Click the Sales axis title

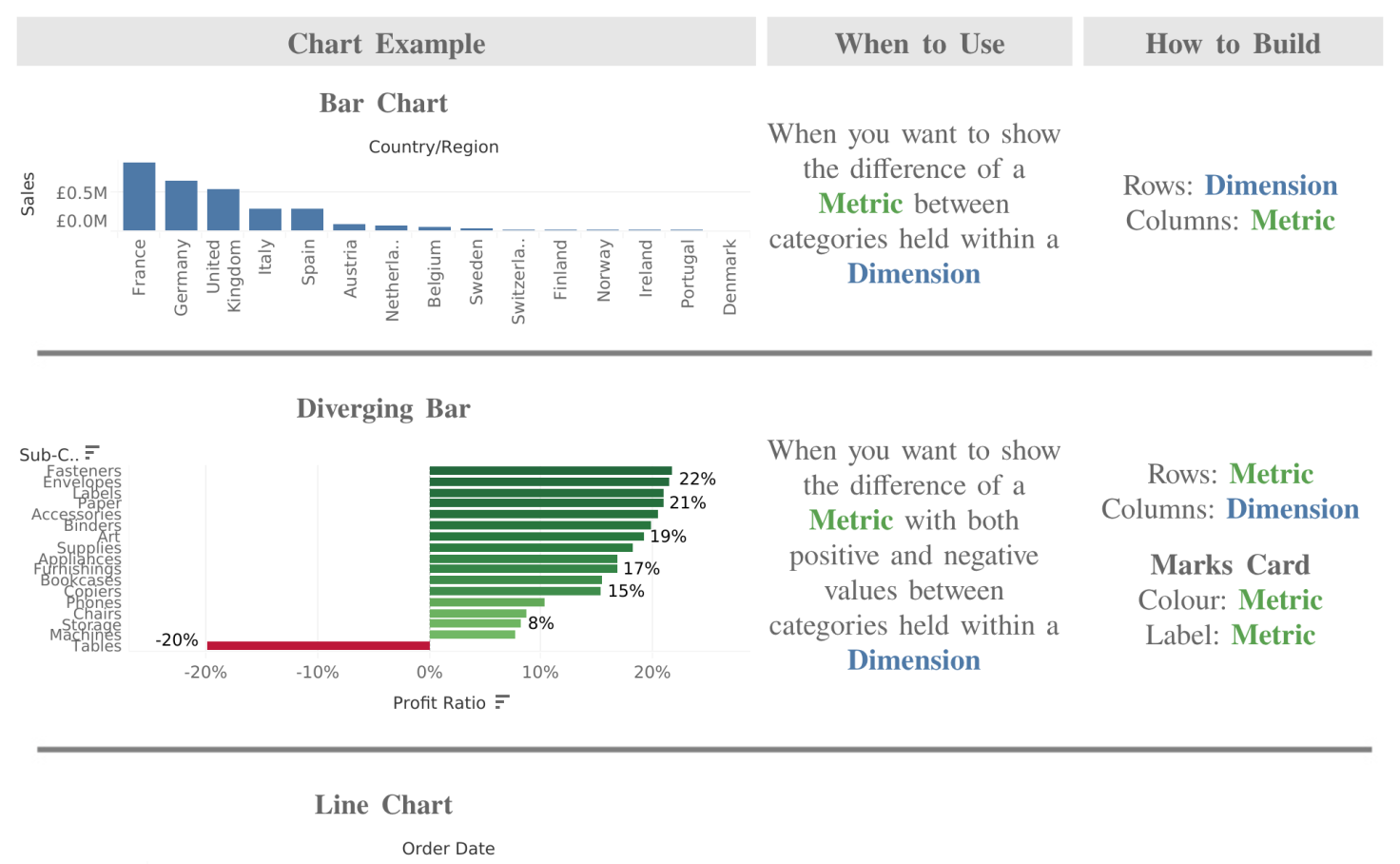[x=28, y=193]
